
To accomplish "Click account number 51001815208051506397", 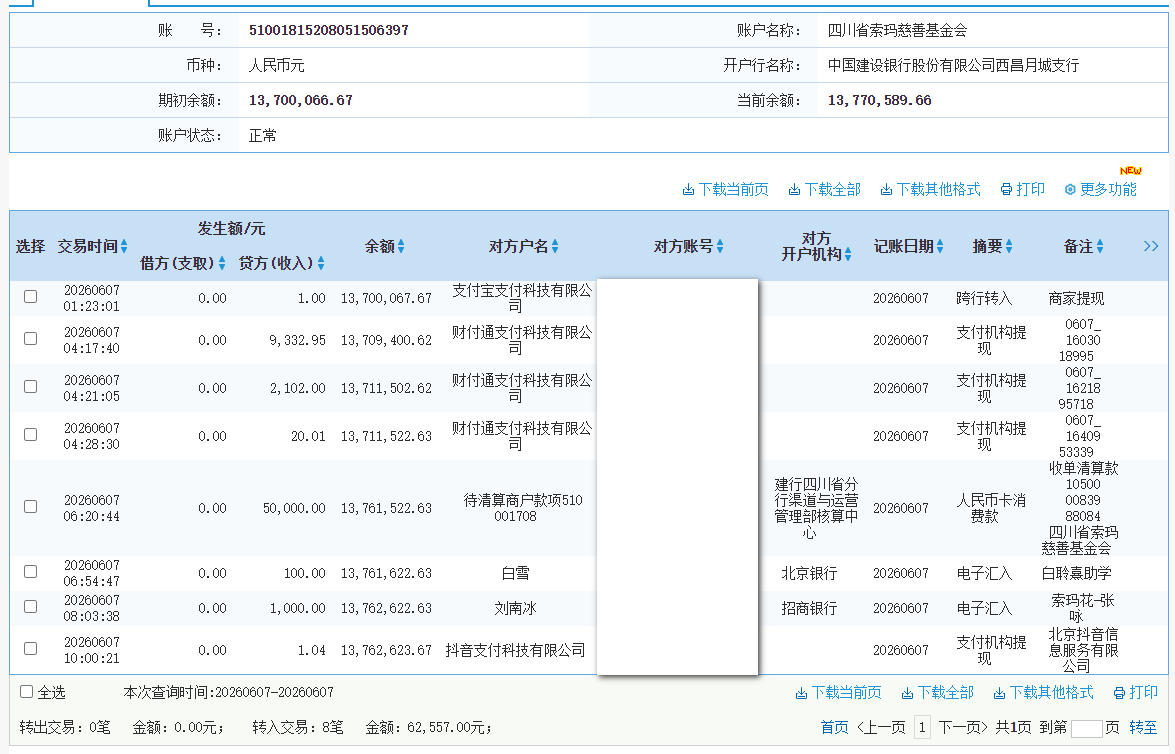I will click(329, 30).
